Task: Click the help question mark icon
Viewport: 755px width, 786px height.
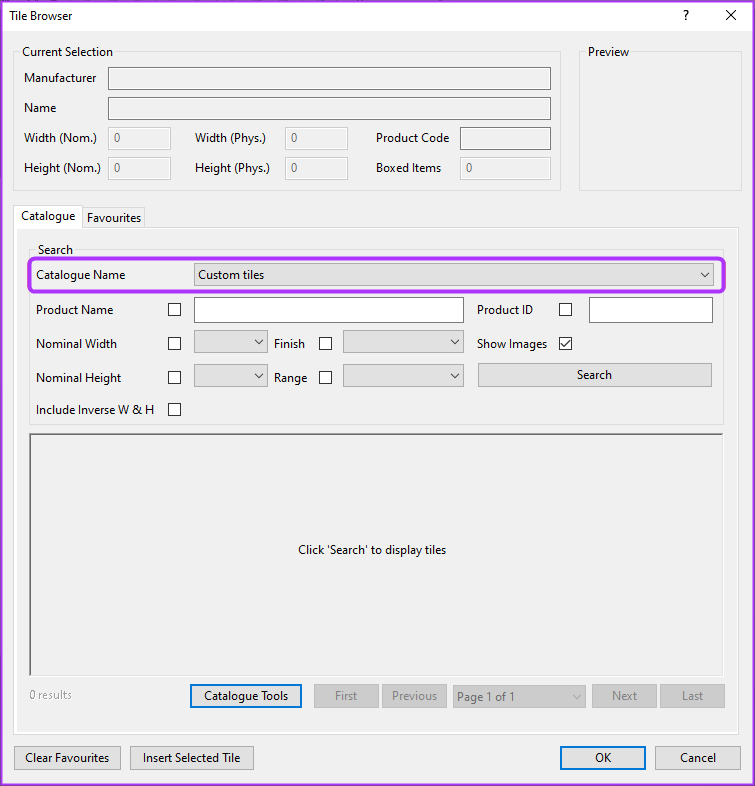Action: (x=686, y=15)
